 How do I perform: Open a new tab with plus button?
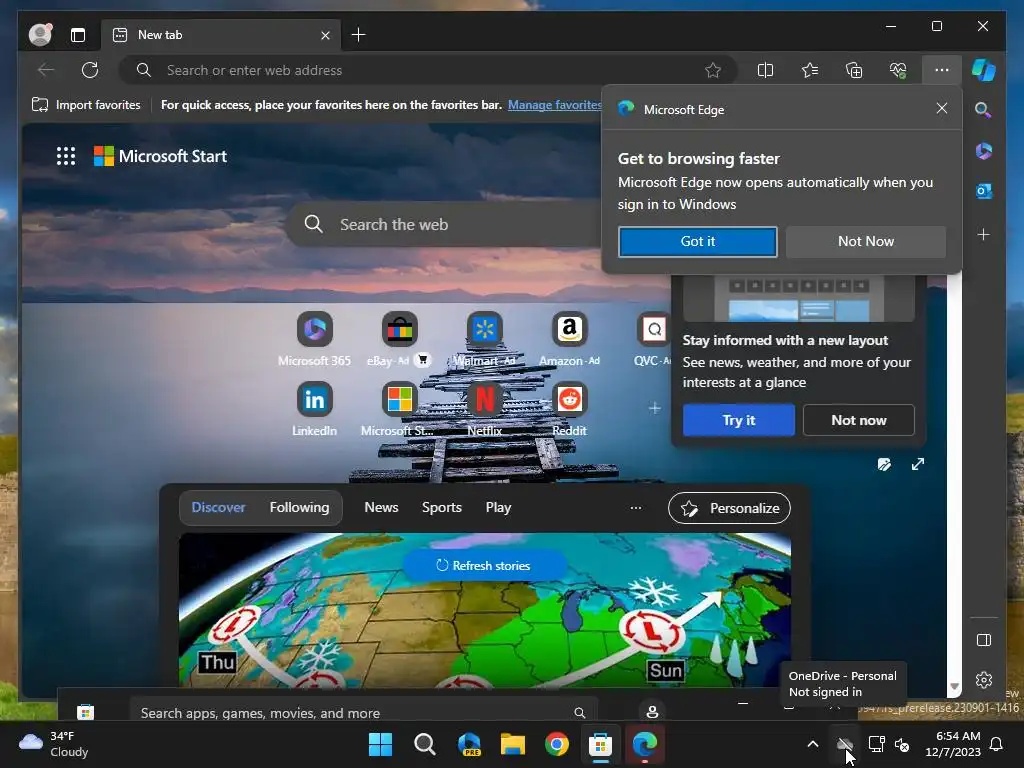pos(359,35)
